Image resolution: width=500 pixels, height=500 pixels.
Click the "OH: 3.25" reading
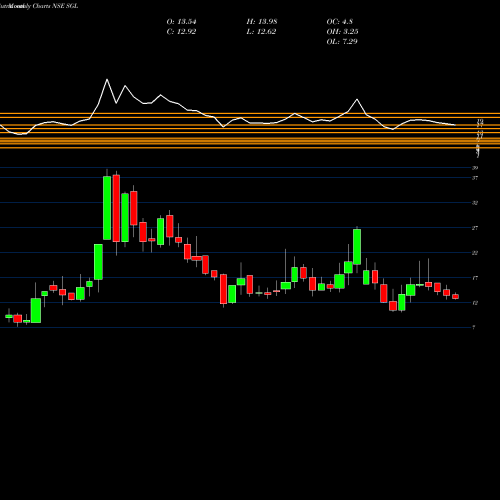(342, 32)
